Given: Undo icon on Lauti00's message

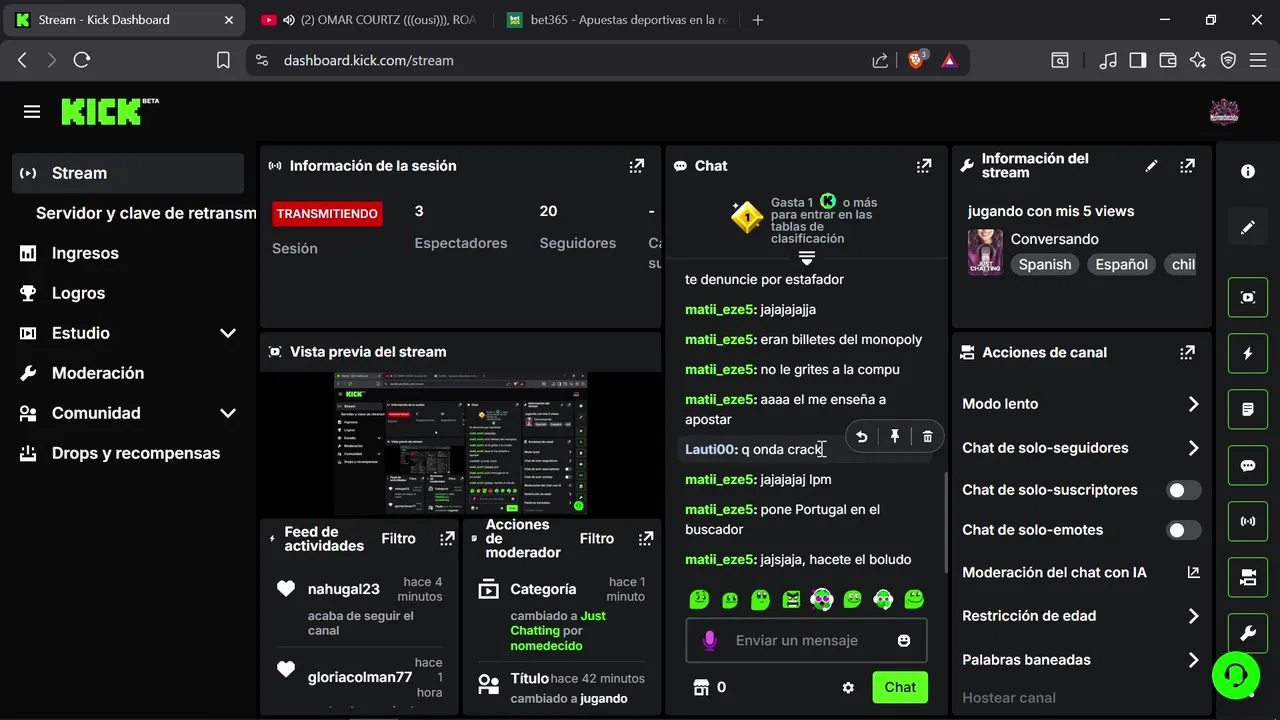Looking at the screenshot, I should tap(862, 436).
